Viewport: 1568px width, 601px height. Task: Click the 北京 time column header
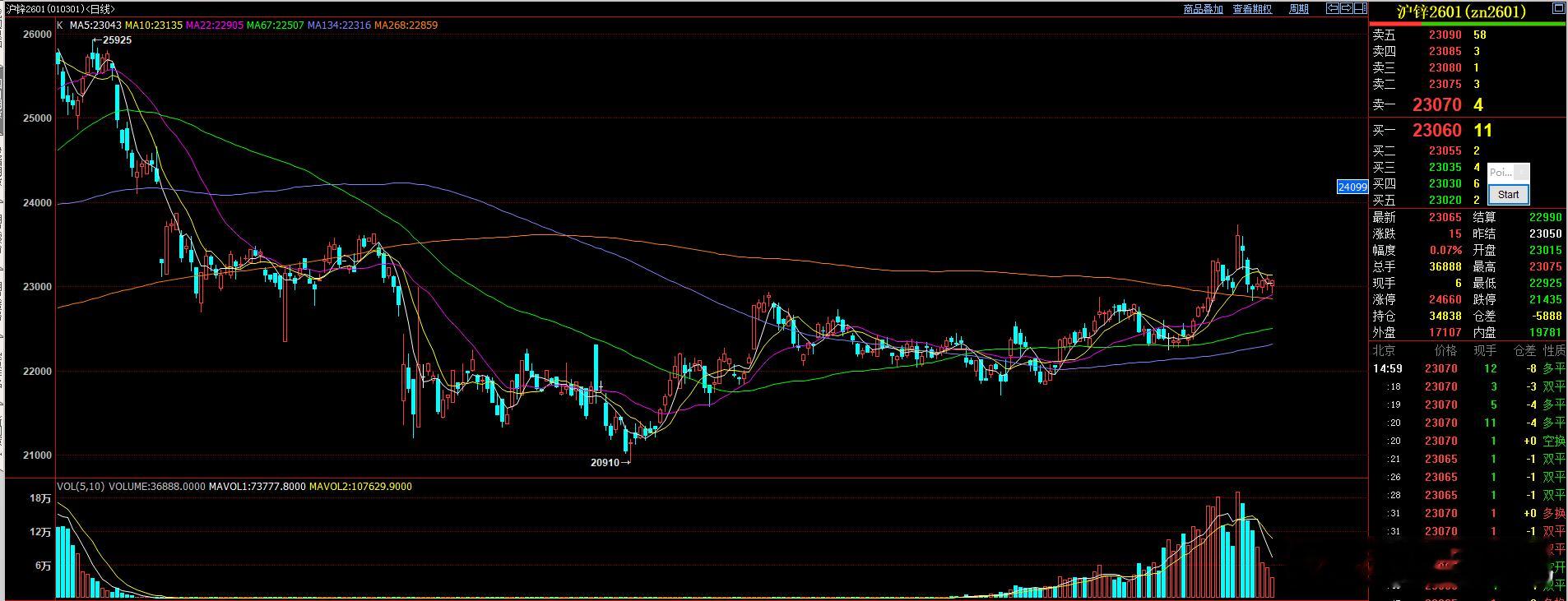[x=1383, y=350]
